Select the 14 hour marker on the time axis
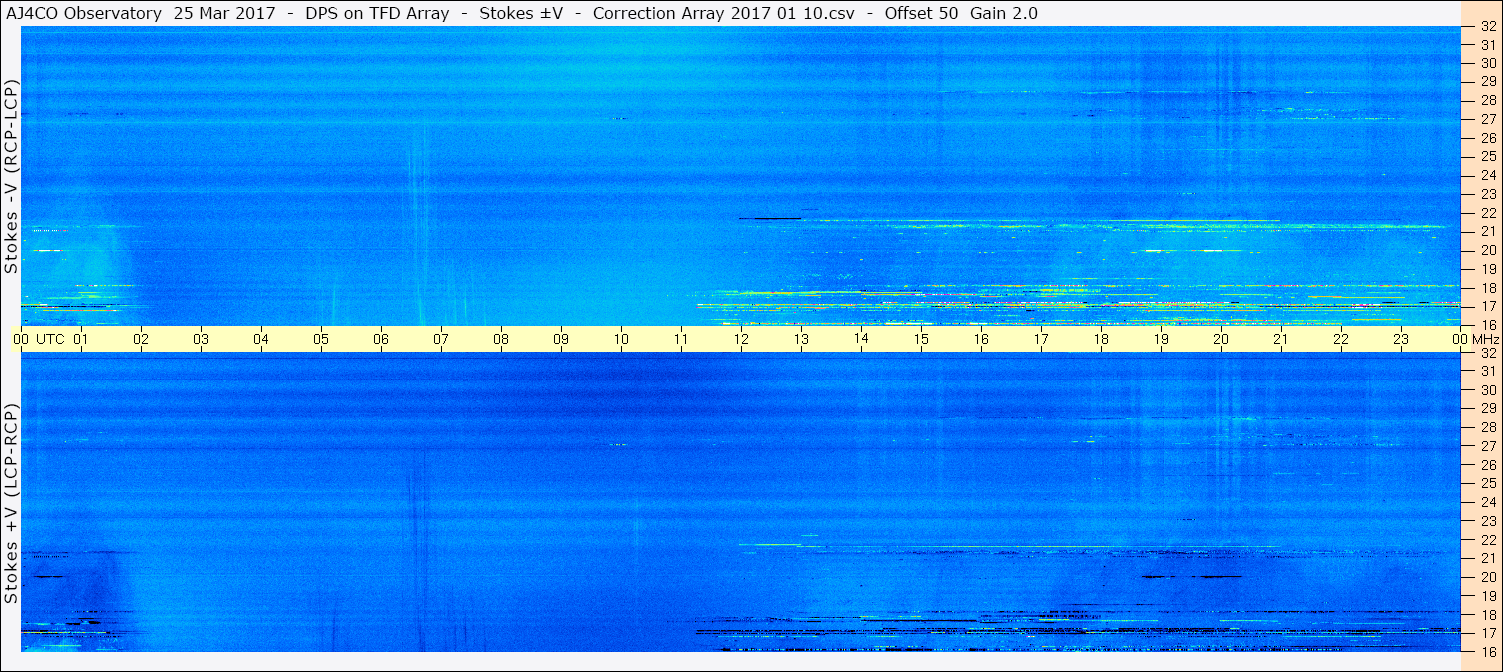Screen dimensions: 1503x672 point(861,339)
